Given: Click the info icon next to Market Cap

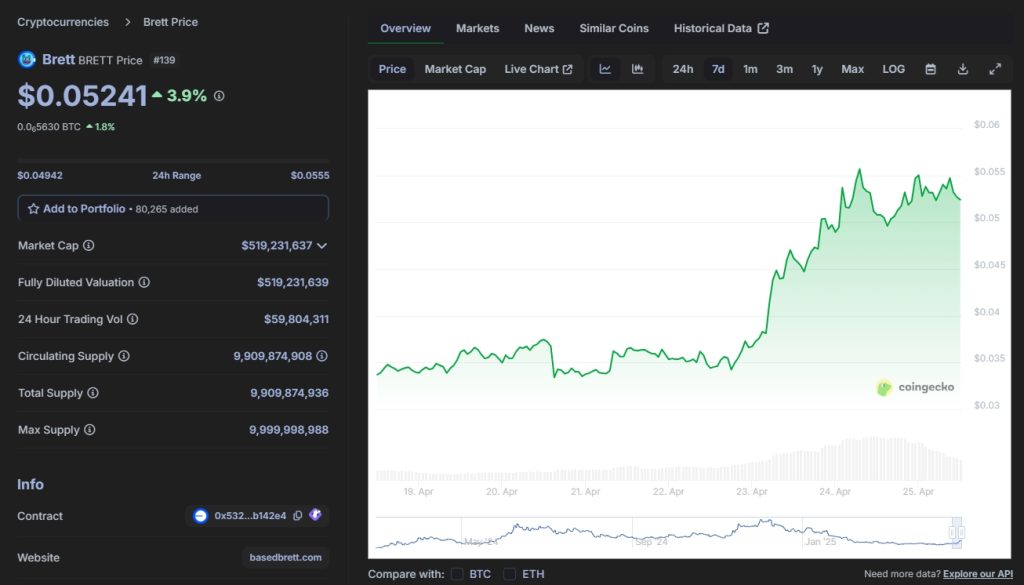Looking at the screenshot, I should (x=89, y=245).
